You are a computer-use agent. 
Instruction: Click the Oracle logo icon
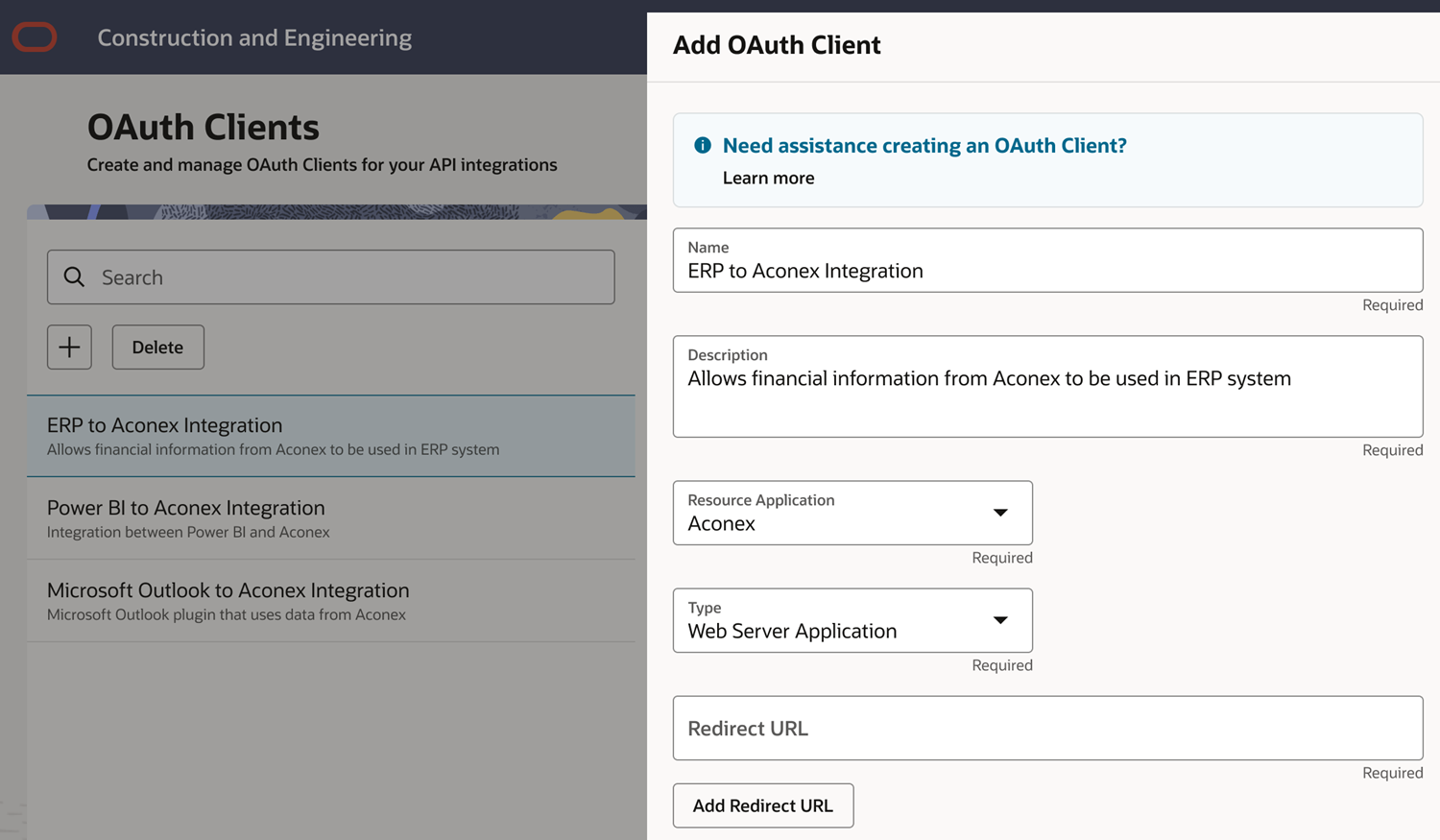click(x=35, y=37)
